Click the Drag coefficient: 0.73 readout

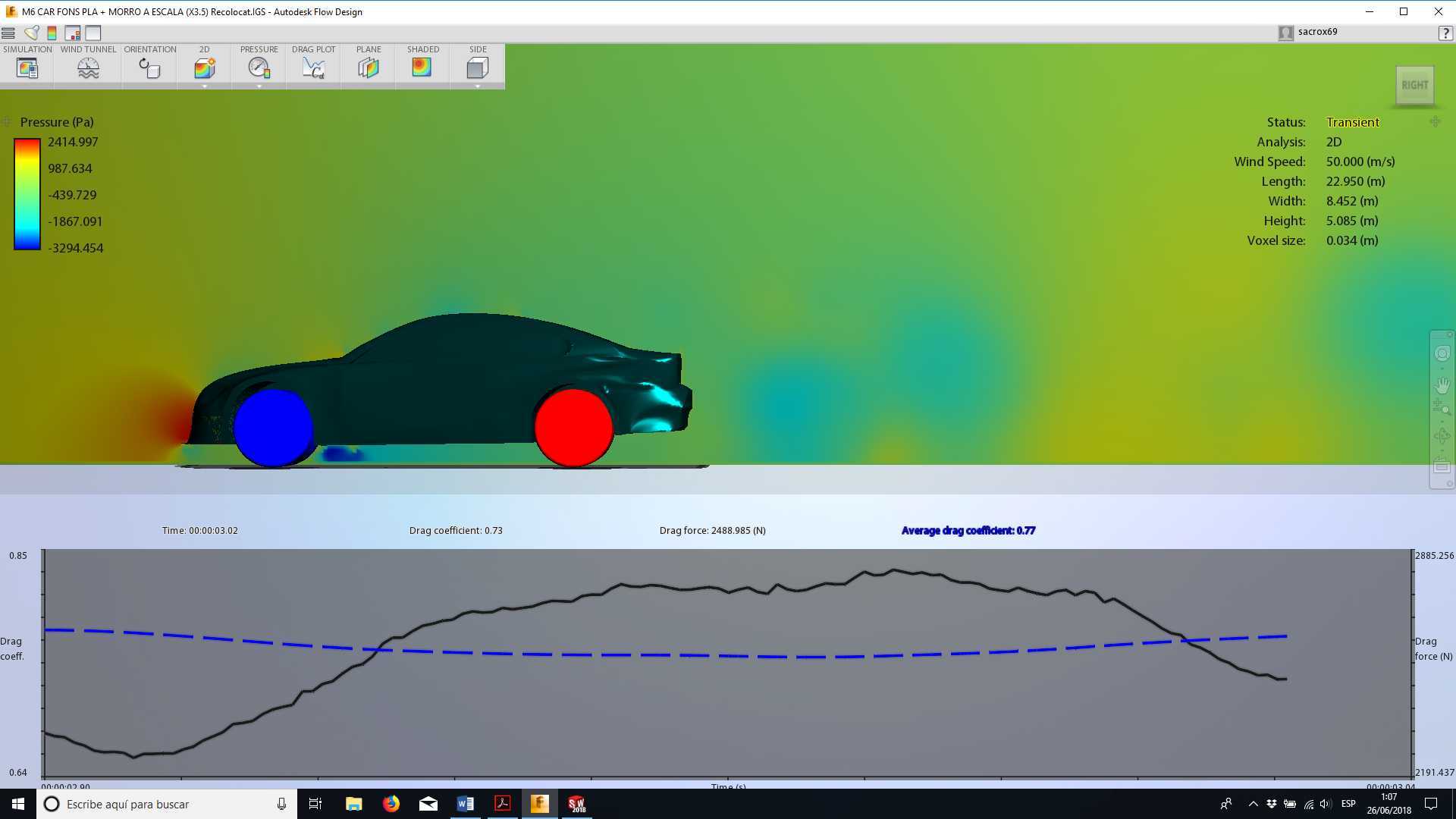tap(456, 530)
